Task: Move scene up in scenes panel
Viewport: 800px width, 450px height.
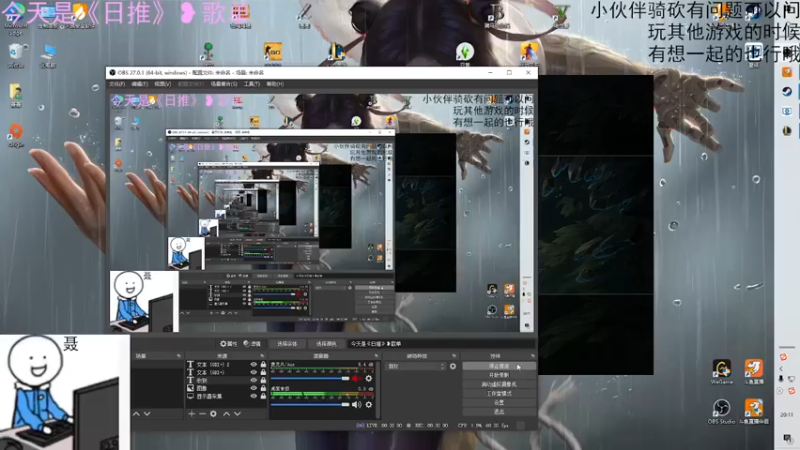Action: pos(136,414)
